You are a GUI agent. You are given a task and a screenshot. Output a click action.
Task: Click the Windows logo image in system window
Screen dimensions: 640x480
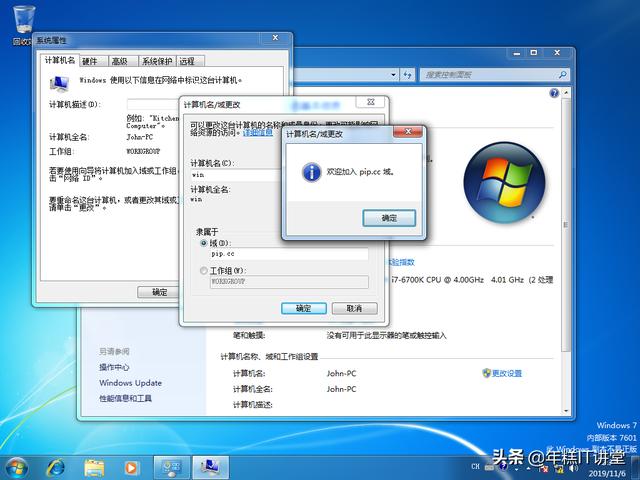tap(504, 182)
